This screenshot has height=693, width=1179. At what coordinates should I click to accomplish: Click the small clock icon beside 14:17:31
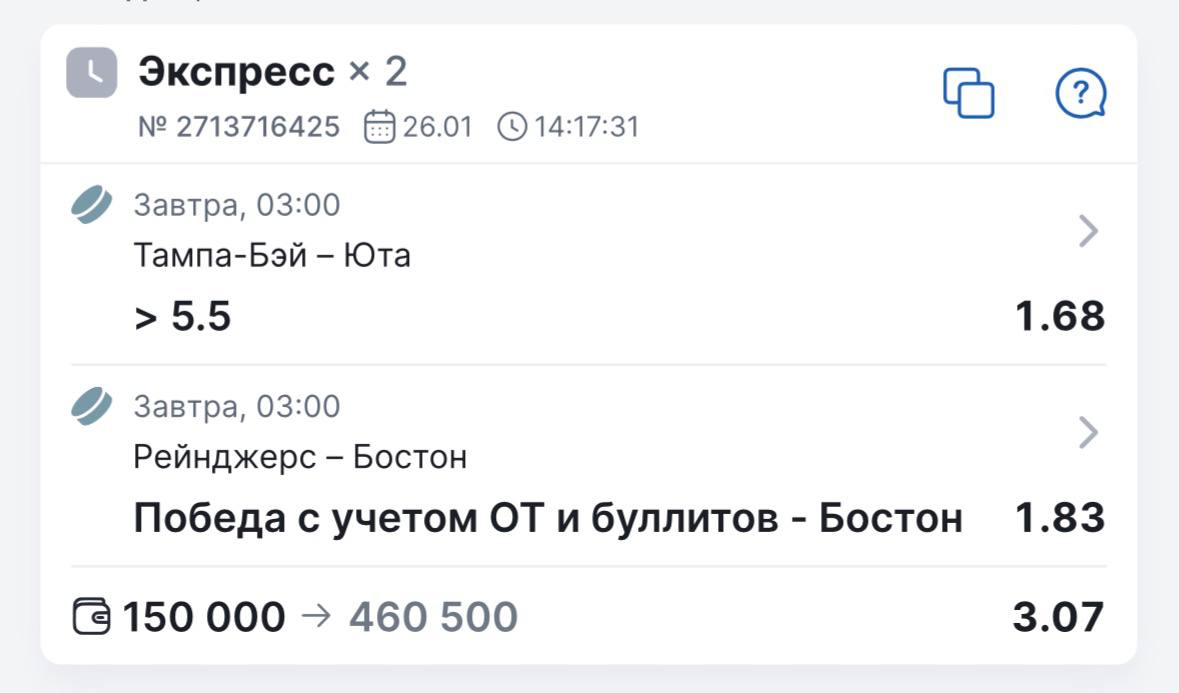click(x=511, y=127)
